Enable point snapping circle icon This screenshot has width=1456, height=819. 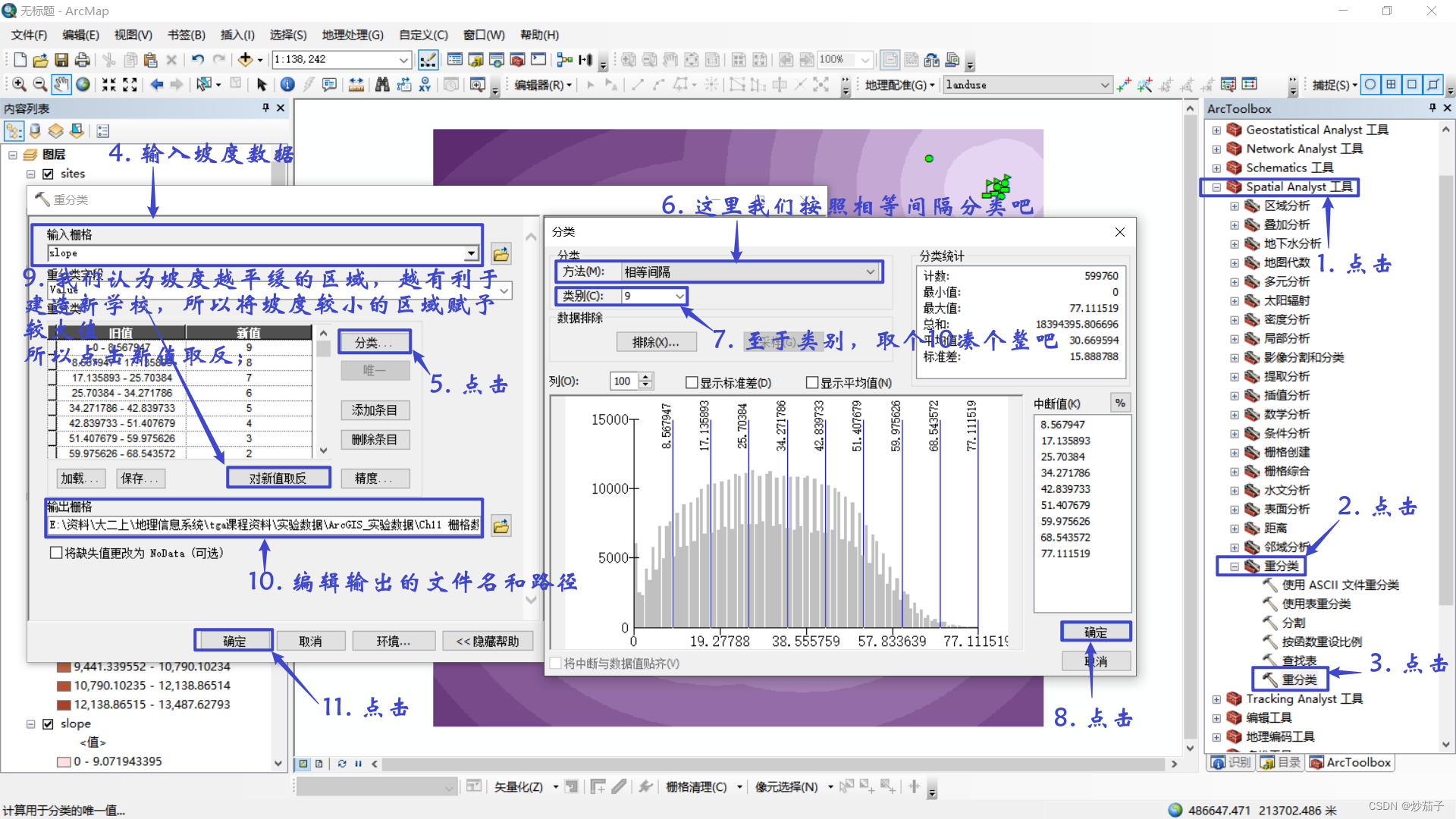(1370, 84)
